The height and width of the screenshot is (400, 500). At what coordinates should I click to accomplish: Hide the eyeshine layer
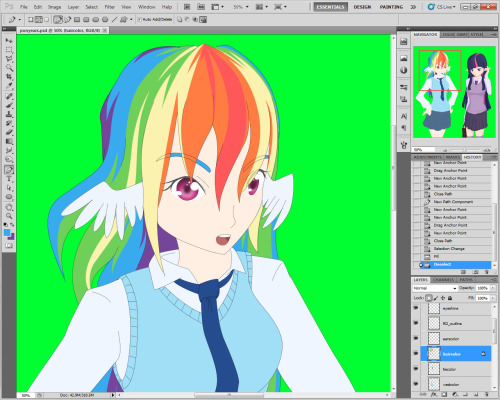(x=416, y=308)
